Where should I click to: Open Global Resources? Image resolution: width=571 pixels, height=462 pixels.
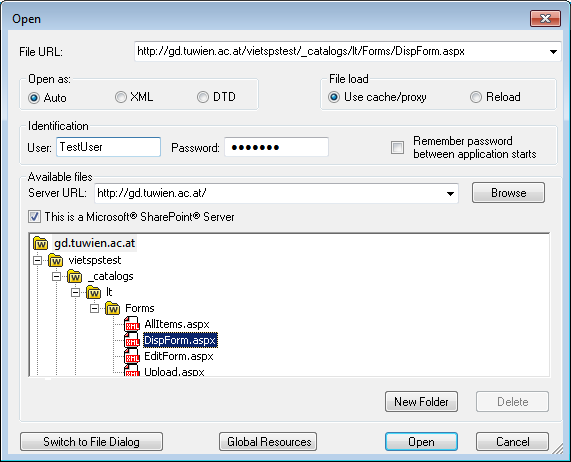(268, 442)
